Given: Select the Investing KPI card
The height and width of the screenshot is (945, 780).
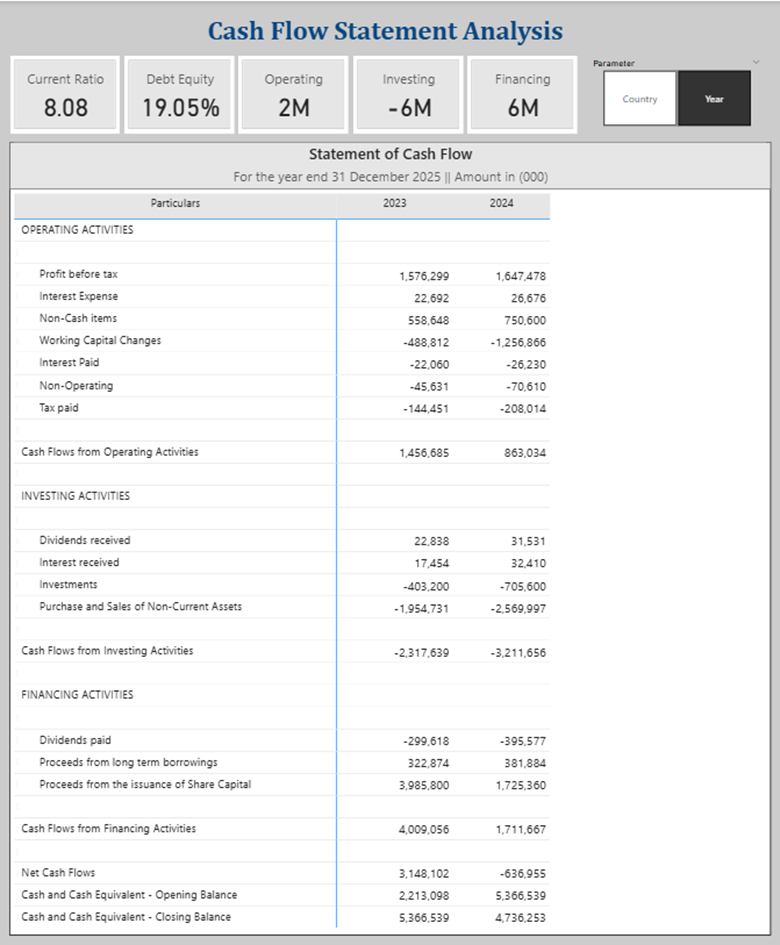Looking at the screenshot, I should tap(409, 94).
